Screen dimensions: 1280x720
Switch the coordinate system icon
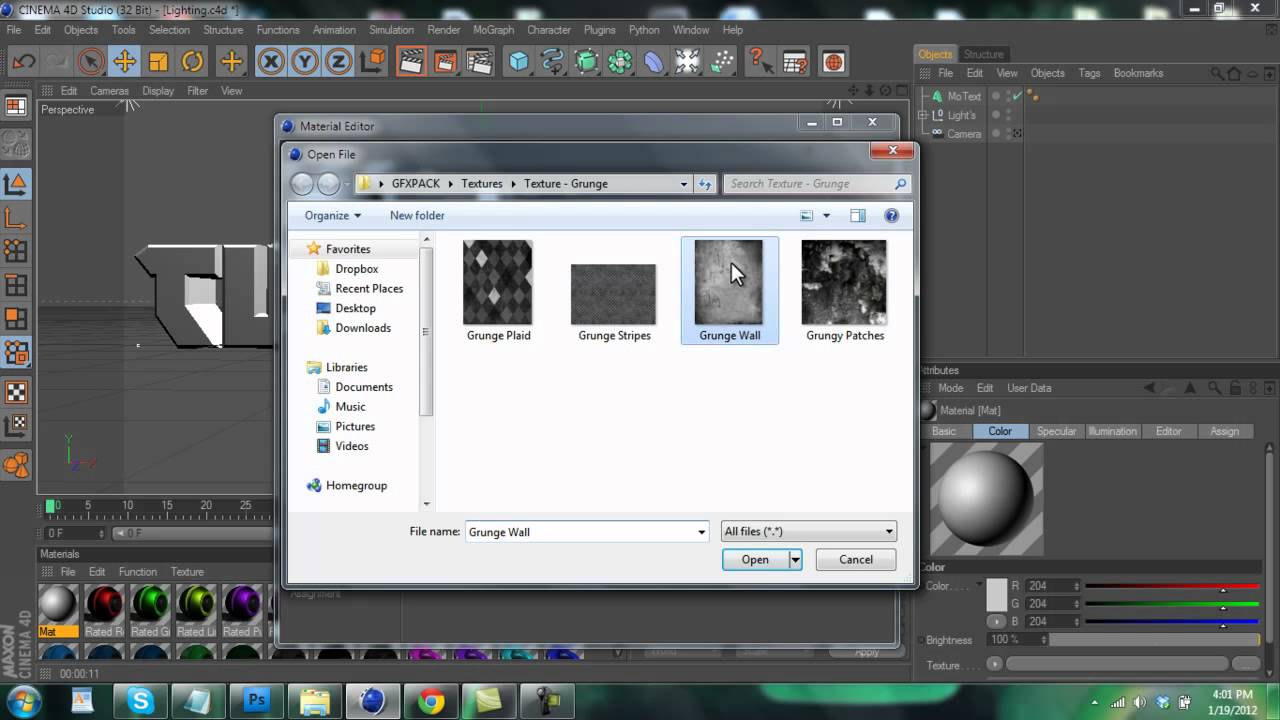(x=372, y=61)
